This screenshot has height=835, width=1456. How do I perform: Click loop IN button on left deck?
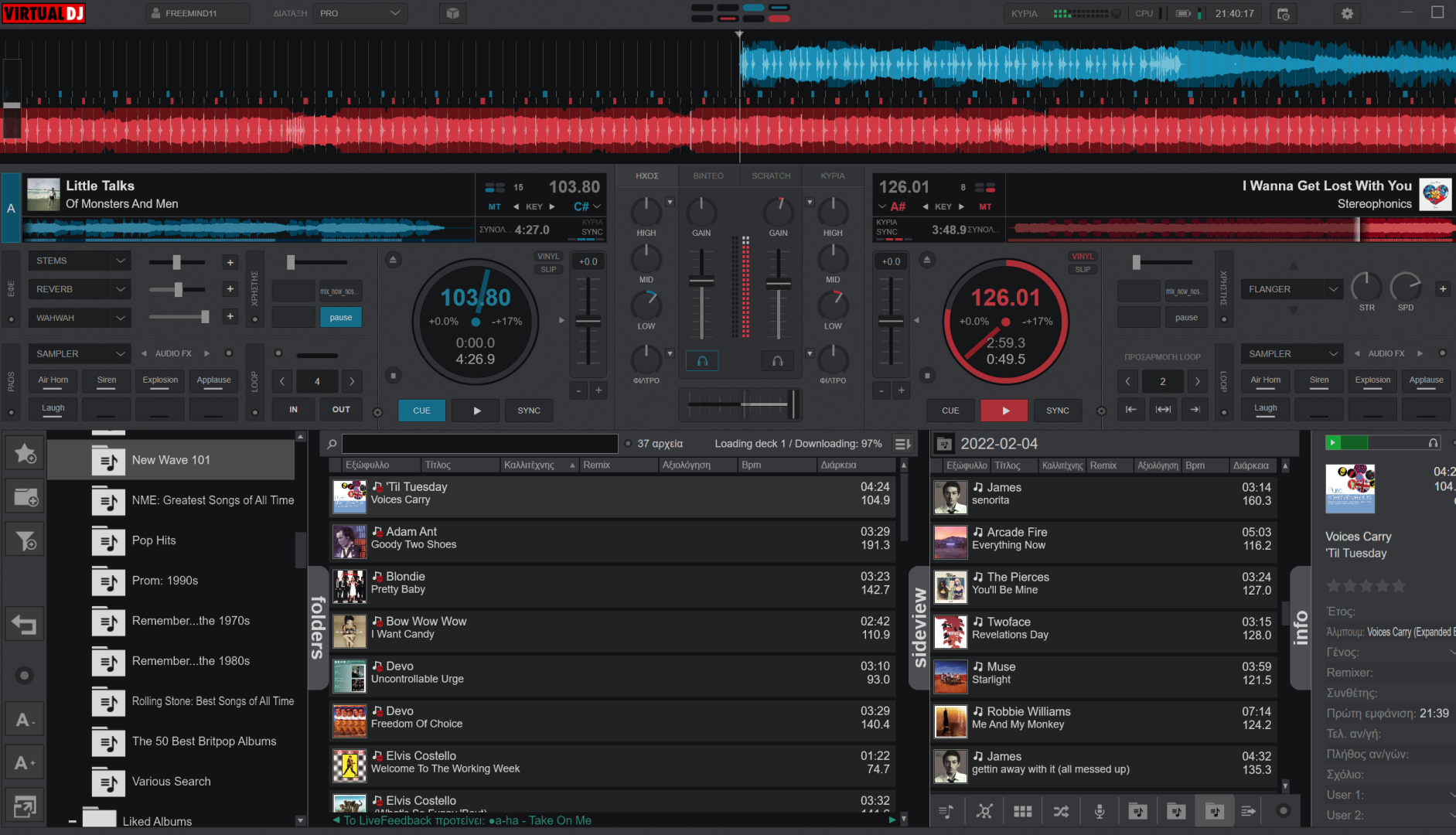[x=294, y=409]
